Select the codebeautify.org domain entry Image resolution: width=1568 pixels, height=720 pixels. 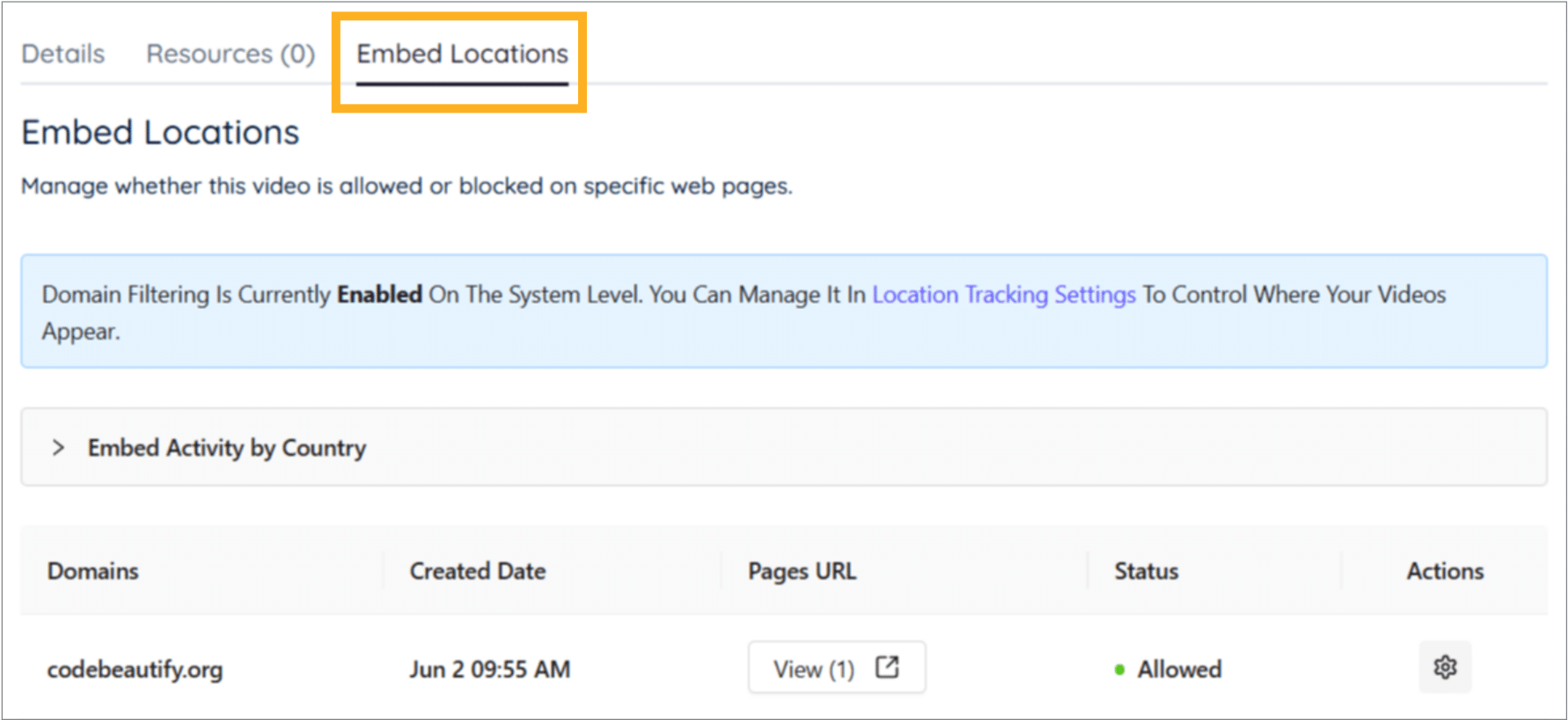point(135,670)
